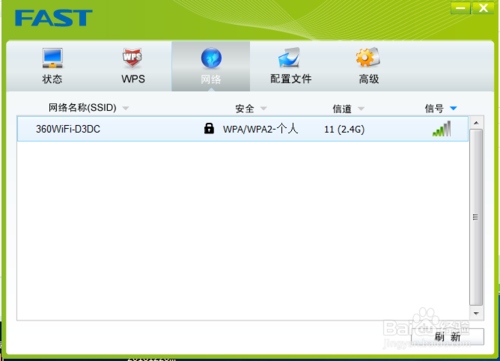Click the scrollbar down arrow
This screenshot has width=500, height=361.
coord(476,313)
